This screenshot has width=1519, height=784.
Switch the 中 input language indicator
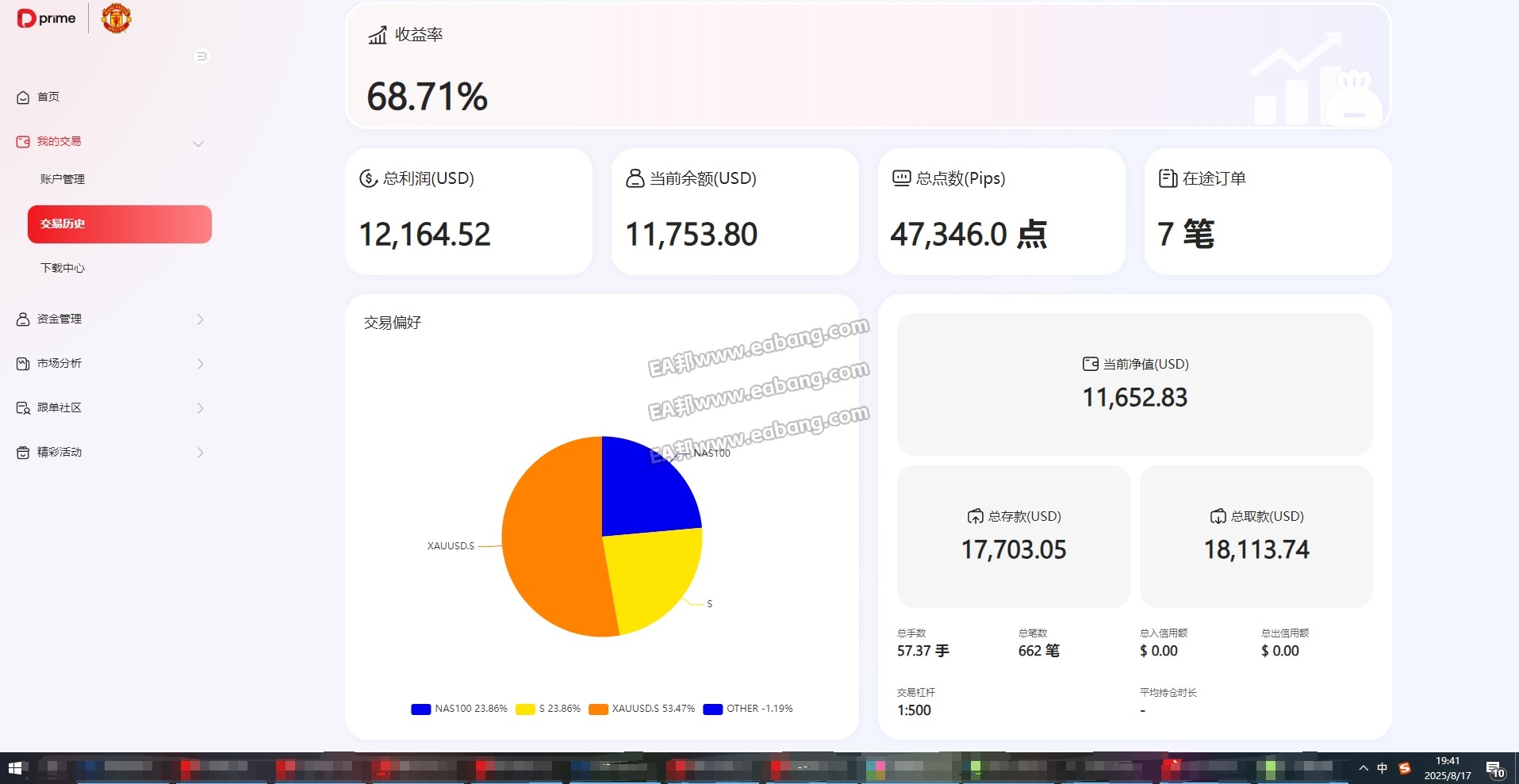[x=1383, y=768]
